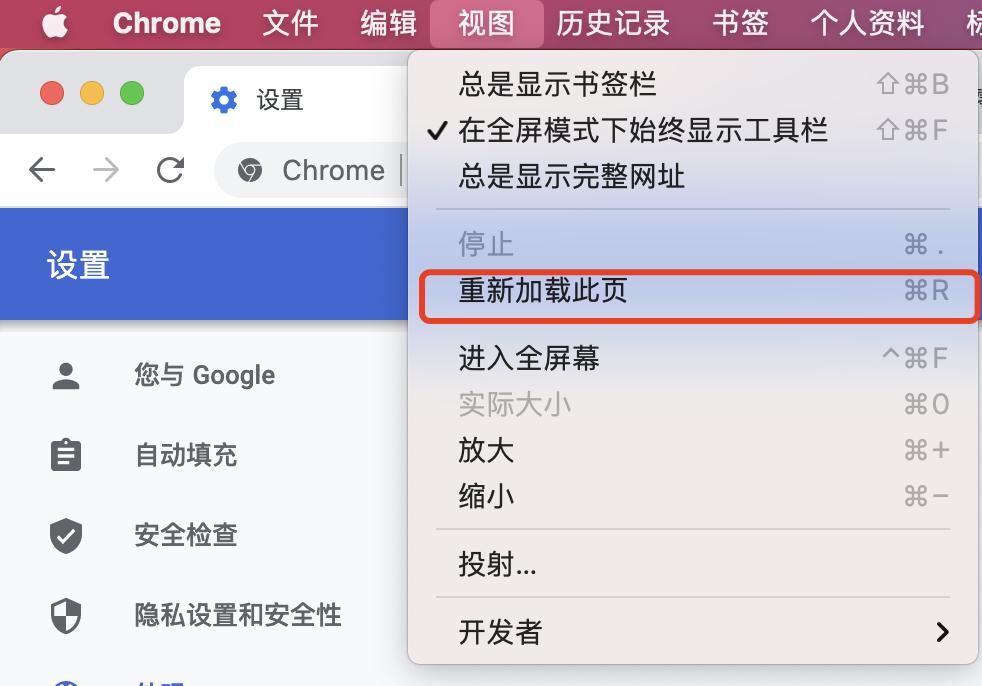Screen dimensions: 982x686
Task: Click the forward navigation arrow
Action: click(105, 170)
